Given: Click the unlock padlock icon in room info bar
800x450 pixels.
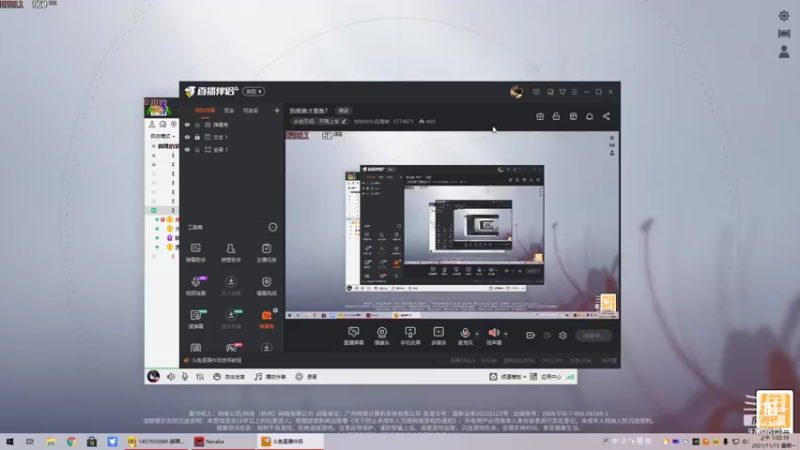Looking at the screenshot, I should pyautogui.click(x=556, y=116).
